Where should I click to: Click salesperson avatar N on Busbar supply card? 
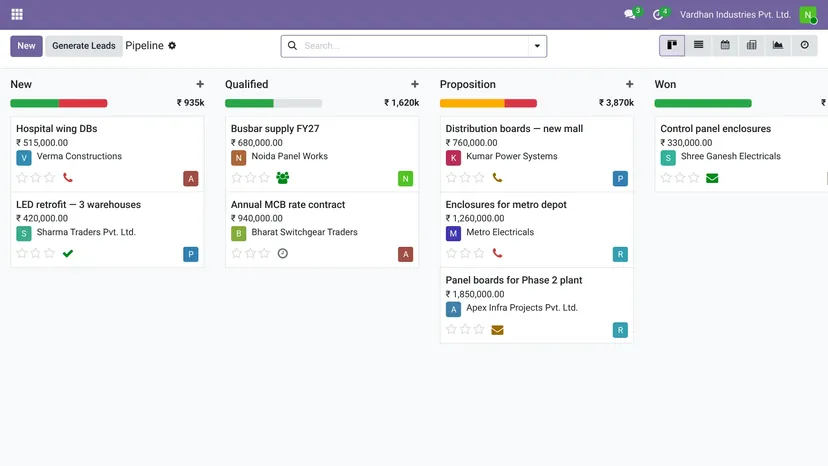pos(406,179)
